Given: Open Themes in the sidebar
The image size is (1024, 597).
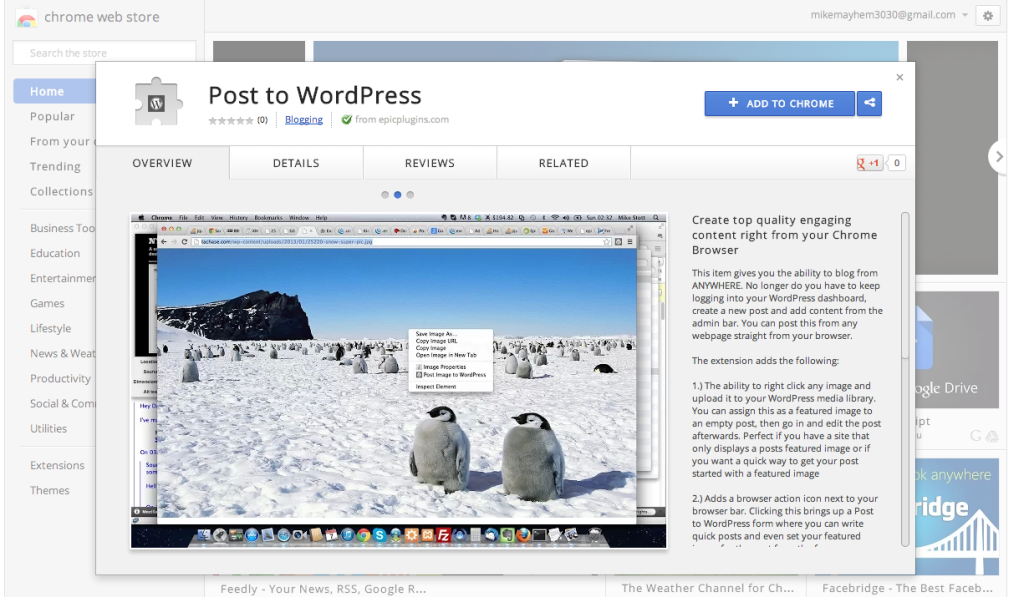Looking at the screenshot, I should pyautogui.click(x=50, y=490).
